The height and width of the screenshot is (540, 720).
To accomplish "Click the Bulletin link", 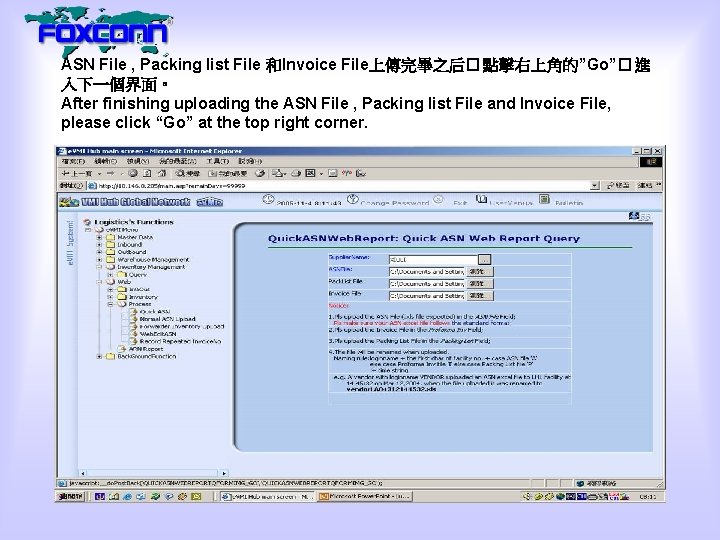I will 569,202.
